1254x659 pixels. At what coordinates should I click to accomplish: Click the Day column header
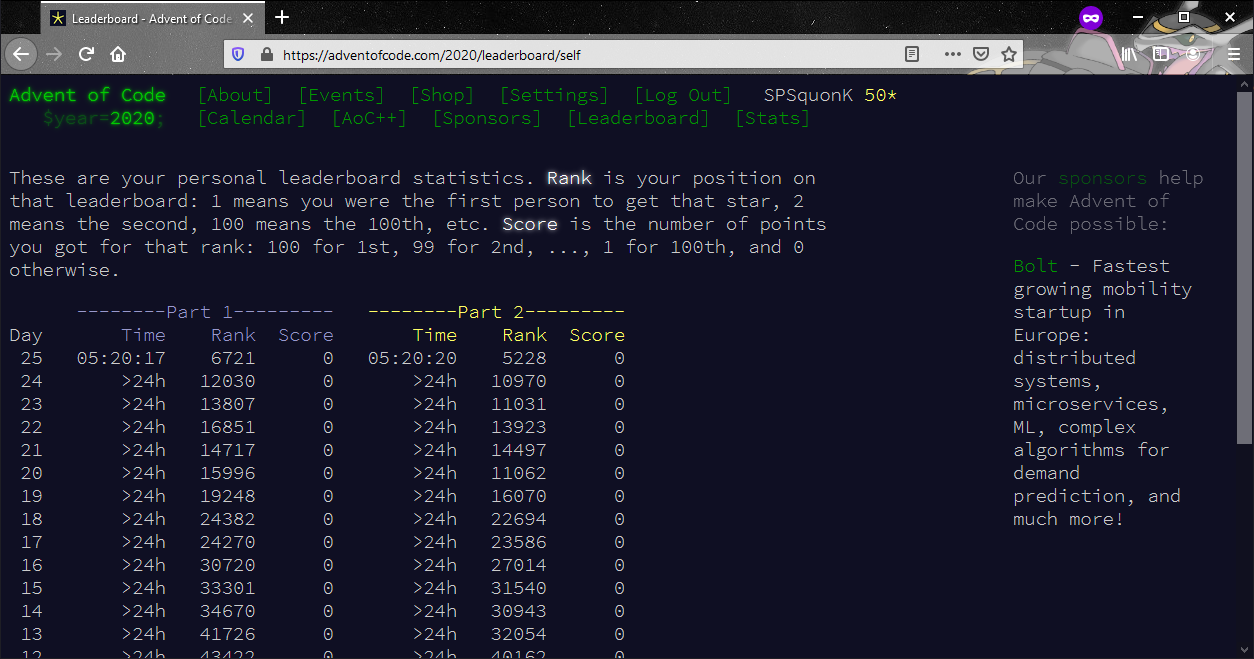[26, 335]
